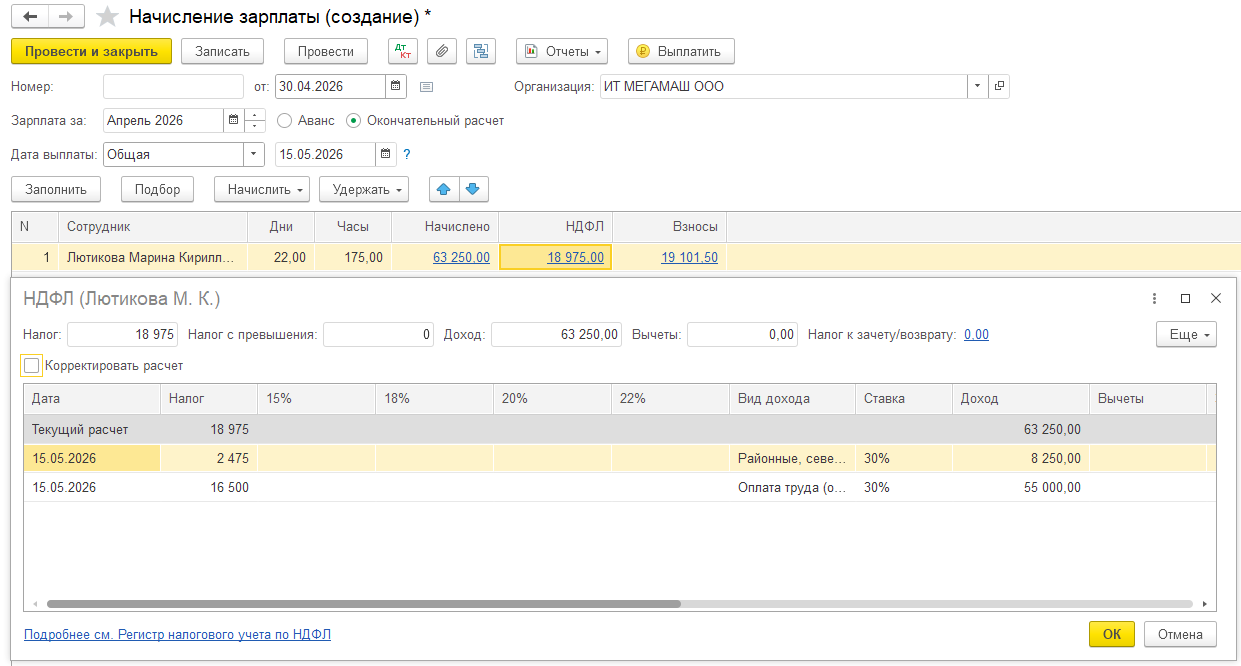Click the Номер input field

coord(173,87)
